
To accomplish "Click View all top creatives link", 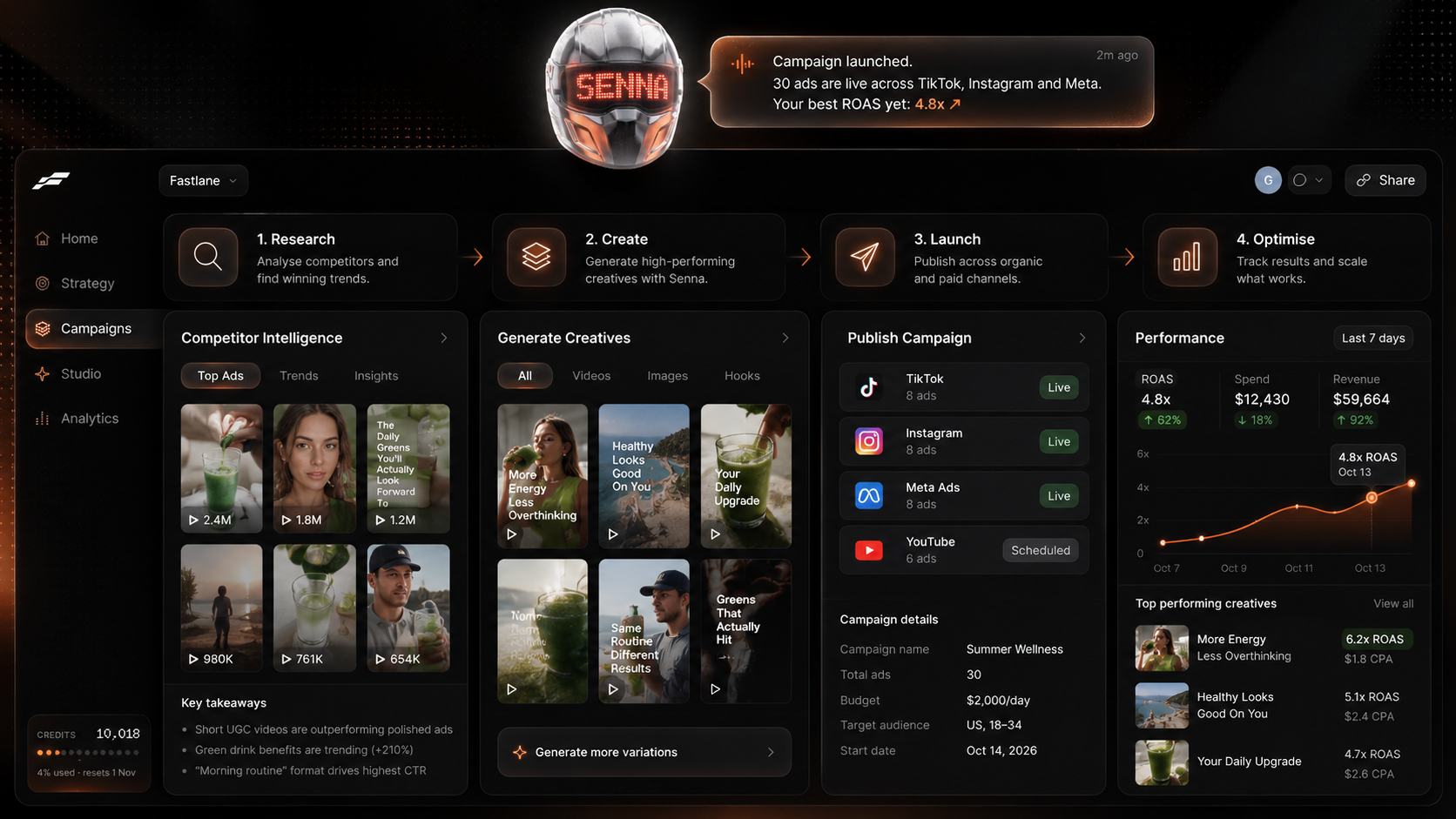I will click(1393, 603).
